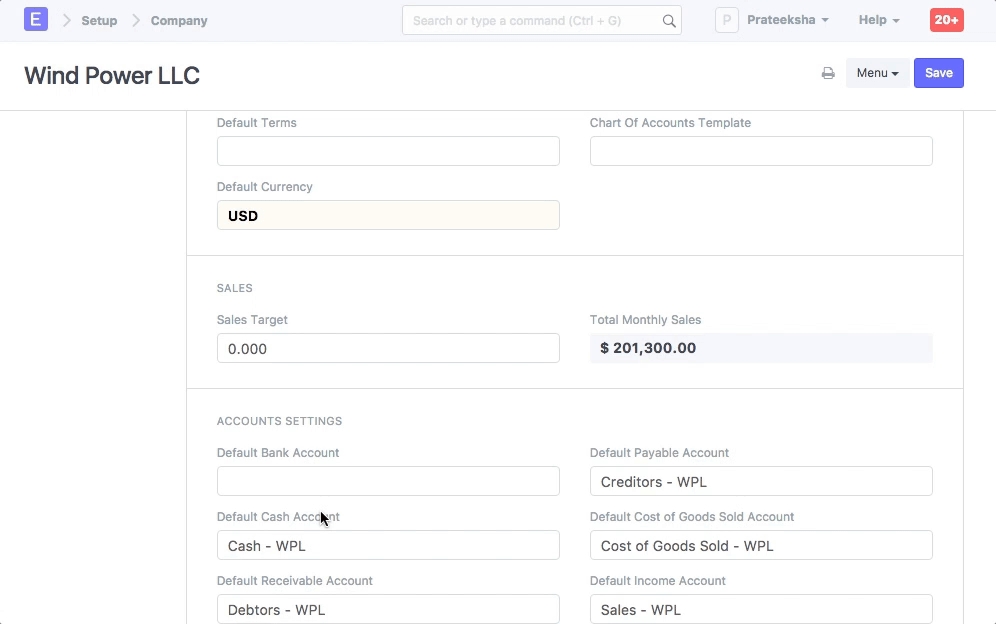Click the search magnifier icon
Image resolution: width=996 pixels, height=624 pixels.
coord(669,21)
